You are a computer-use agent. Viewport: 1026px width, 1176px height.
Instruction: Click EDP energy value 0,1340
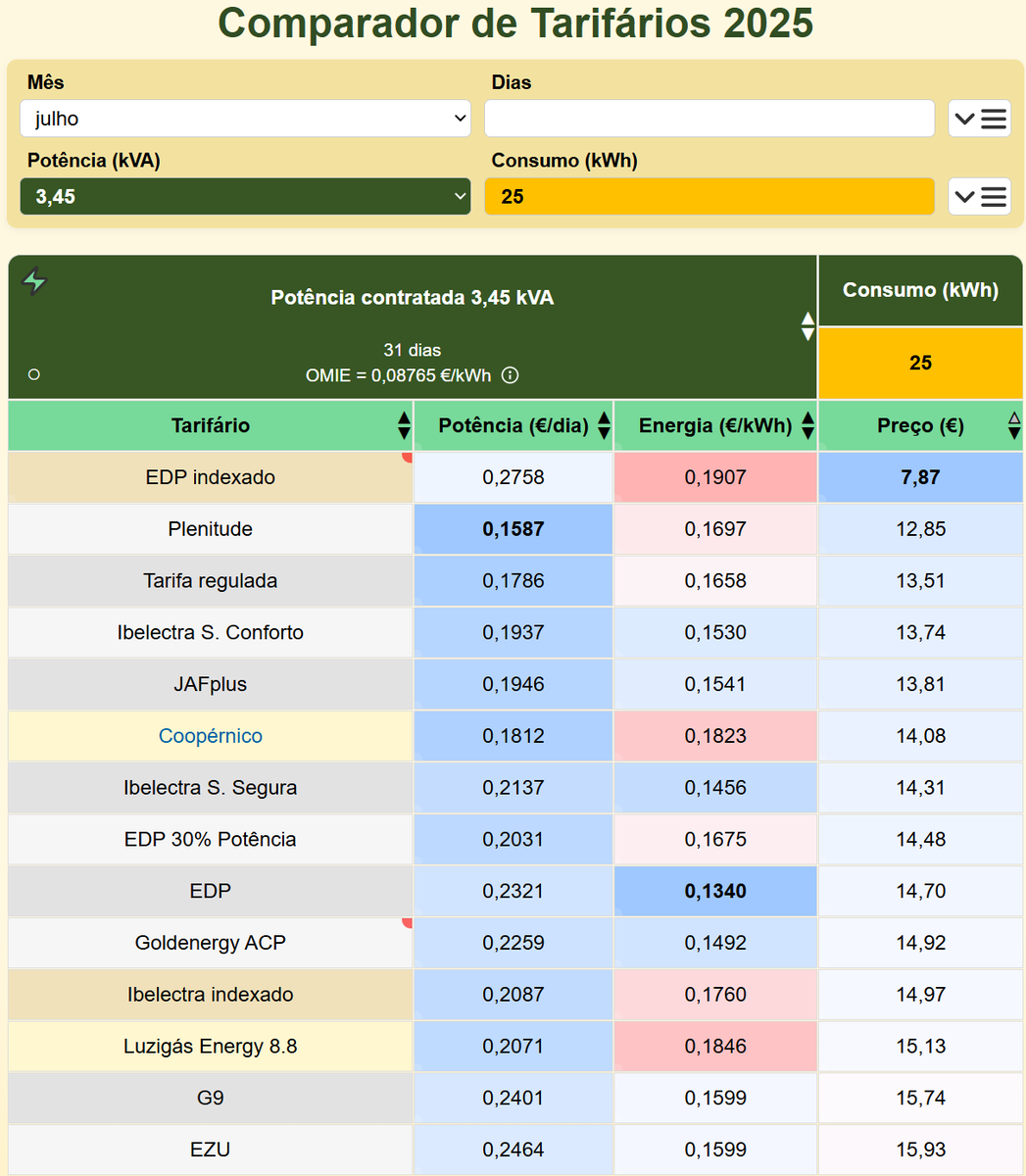[715, 892]
